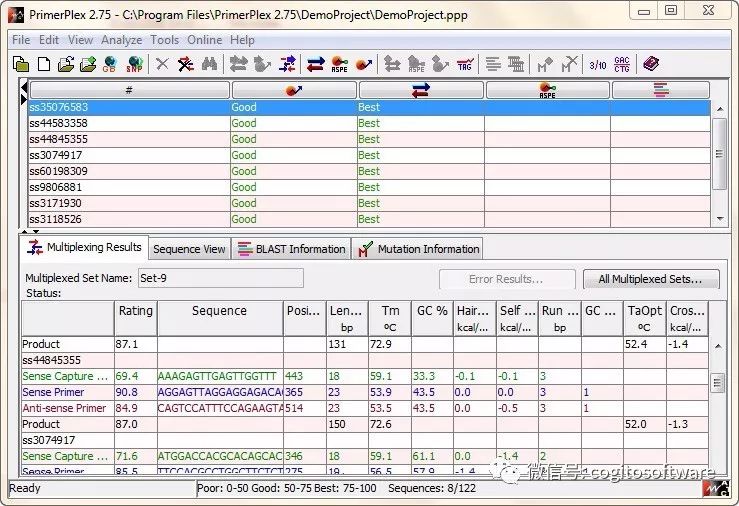This screenshot has width=739, height=506.
Task: Click the Rating column header
Action: pos(136,318)
